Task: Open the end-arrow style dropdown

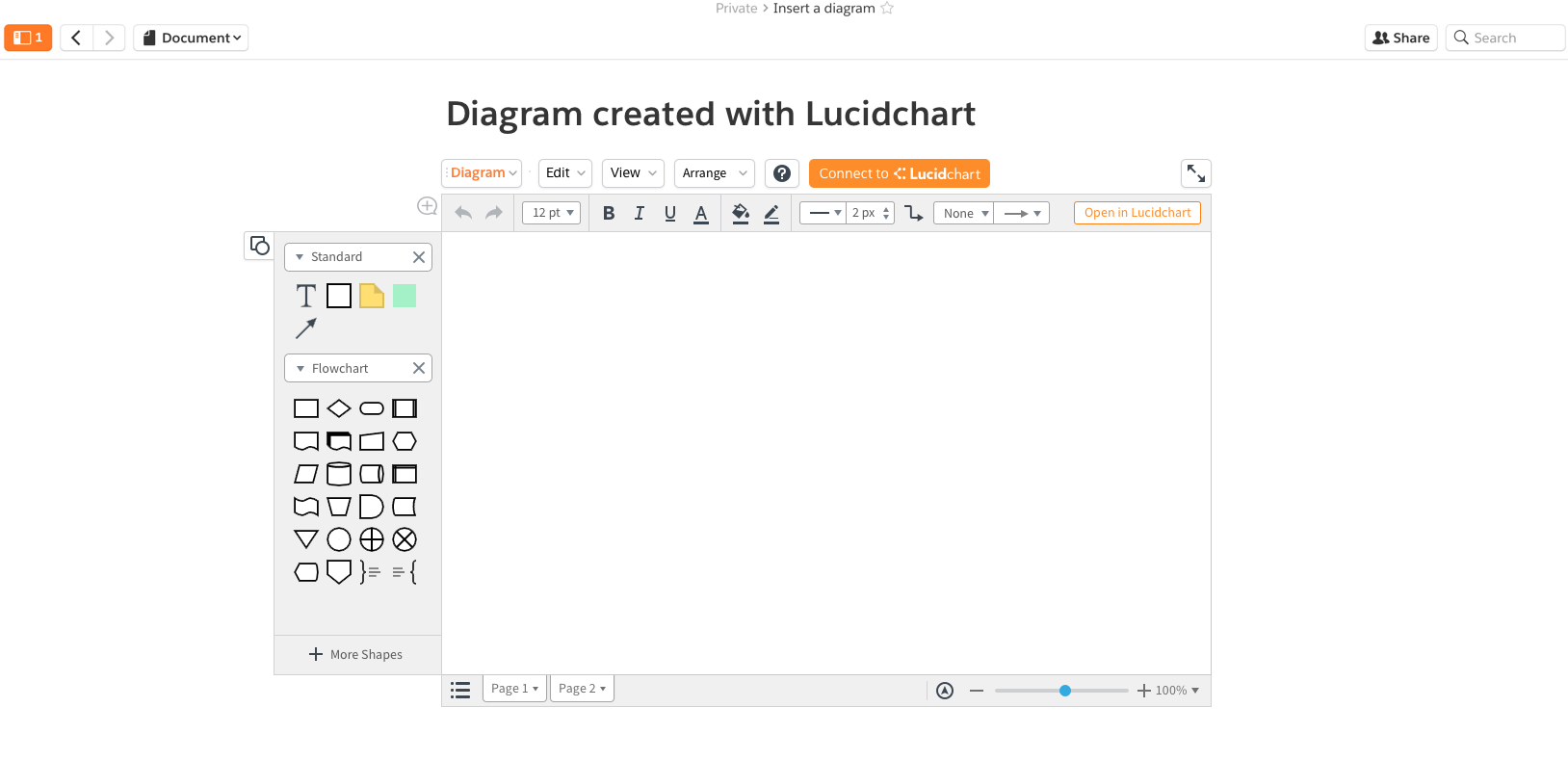Action: pyautogui.click(x=1021, y=213)
